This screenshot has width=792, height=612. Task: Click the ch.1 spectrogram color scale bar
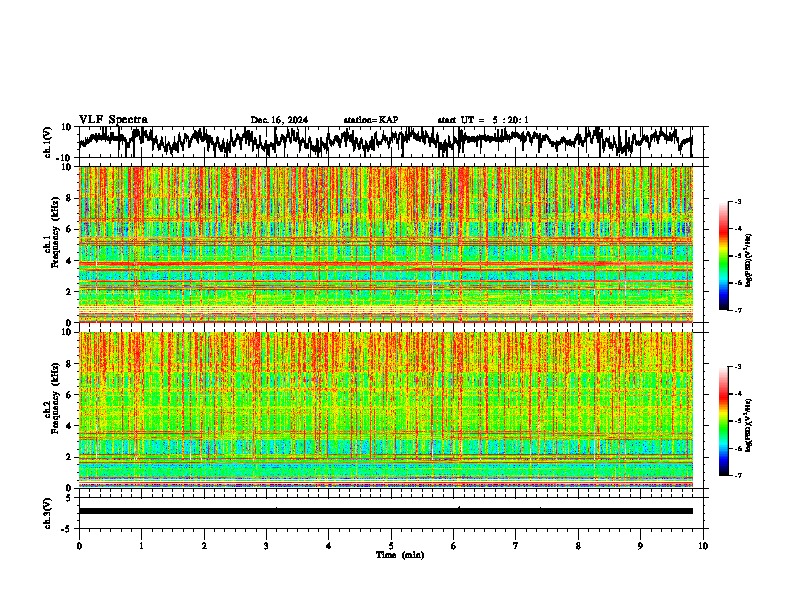click(x=723, y=256)
